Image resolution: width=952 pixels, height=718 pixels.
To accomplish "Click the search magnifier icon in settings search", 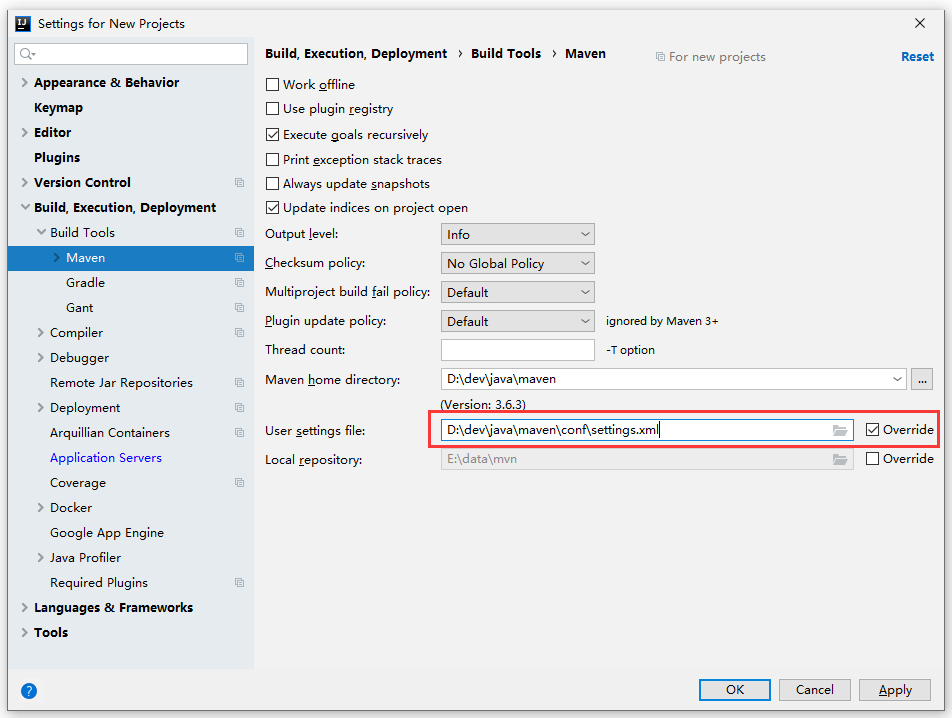I will coord(26,54).
